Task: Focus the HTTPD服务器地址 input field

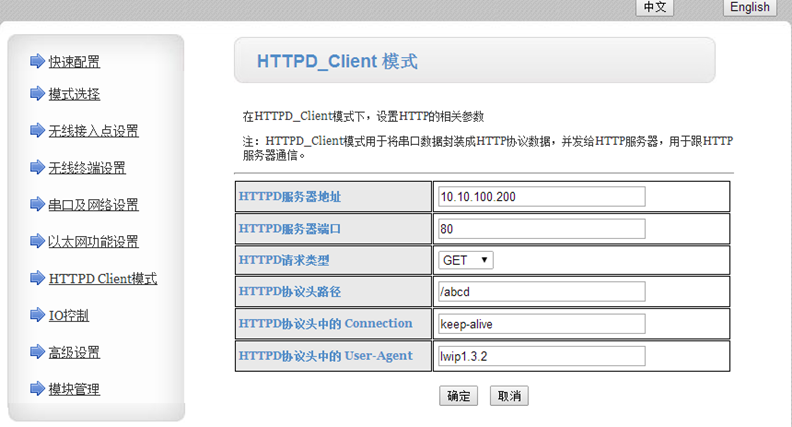Action: click(542, 196)
